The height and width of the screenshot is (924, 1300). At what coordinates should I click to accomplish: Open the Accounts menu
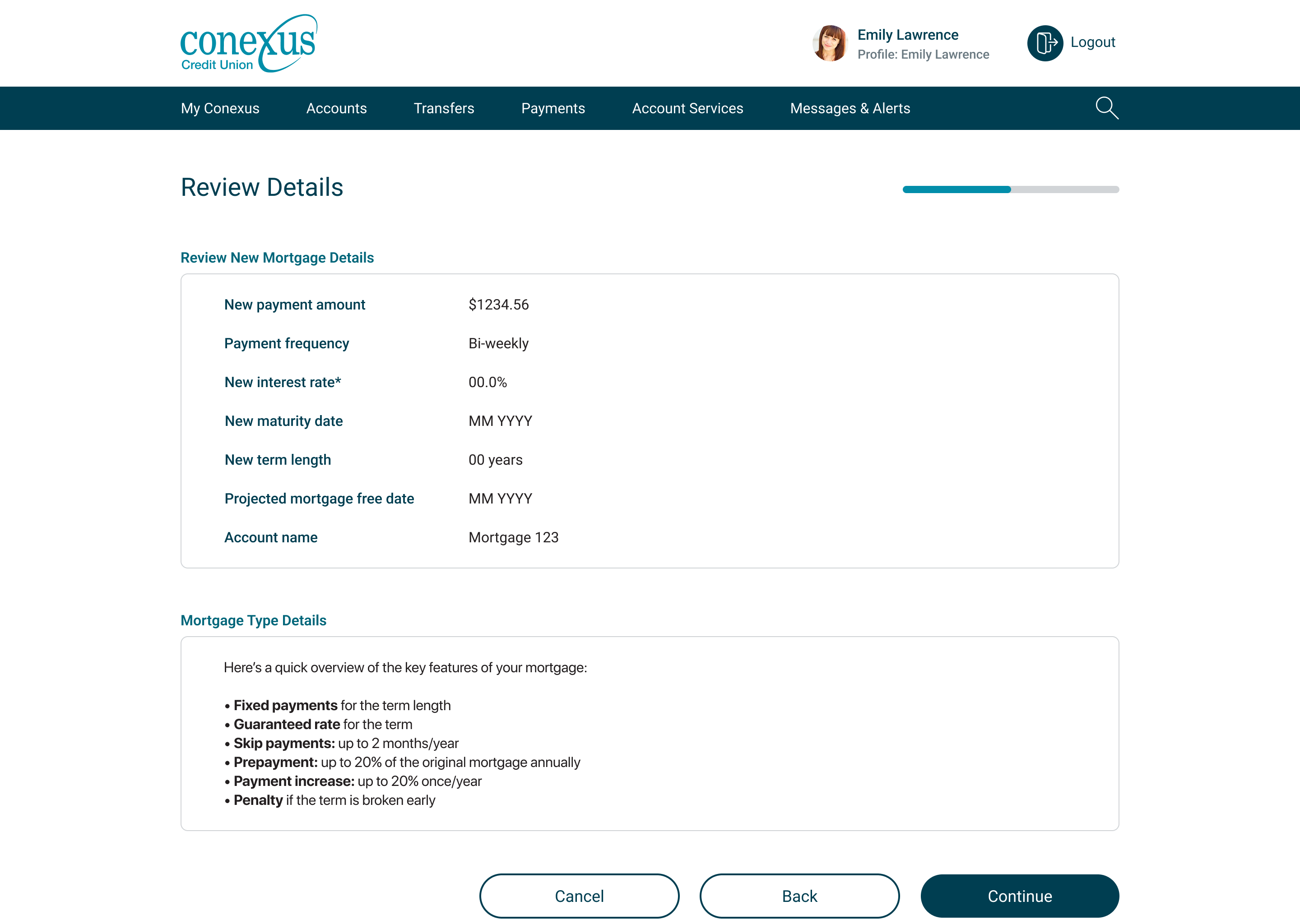336,108
